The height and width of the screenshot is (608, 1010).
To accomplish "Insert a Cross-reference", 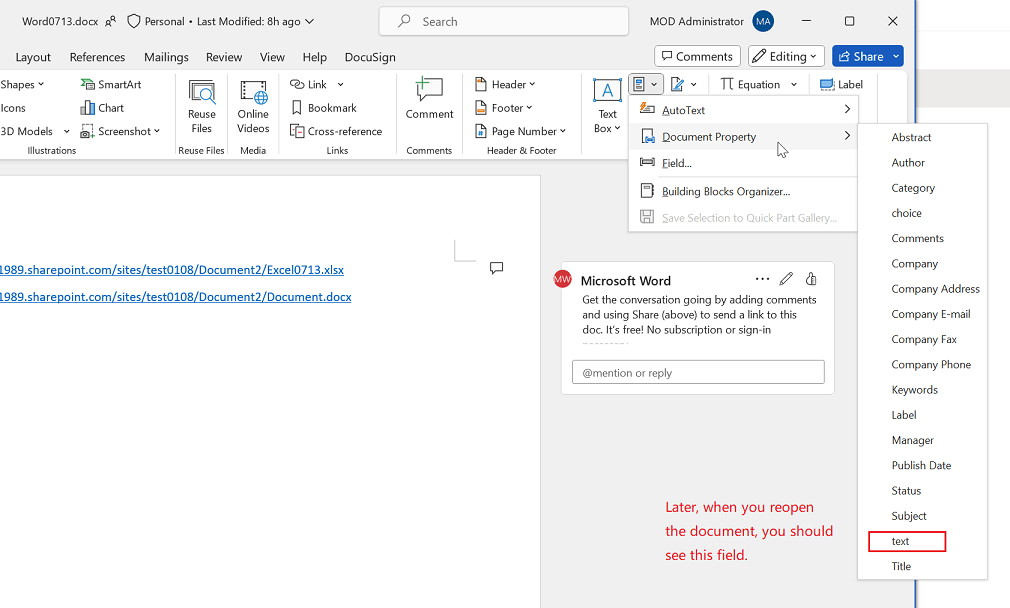I will click(336, 131).
